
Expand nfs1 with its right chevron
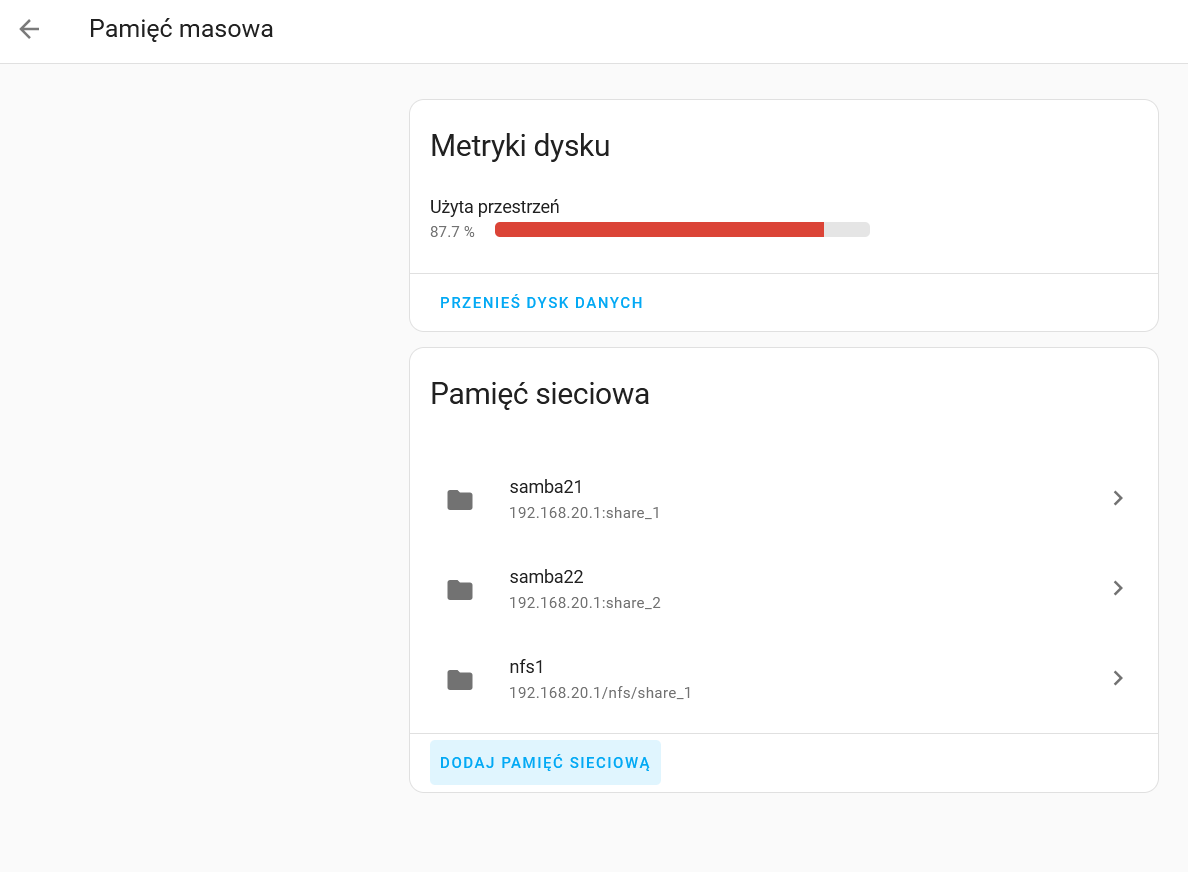[1118, 678]
